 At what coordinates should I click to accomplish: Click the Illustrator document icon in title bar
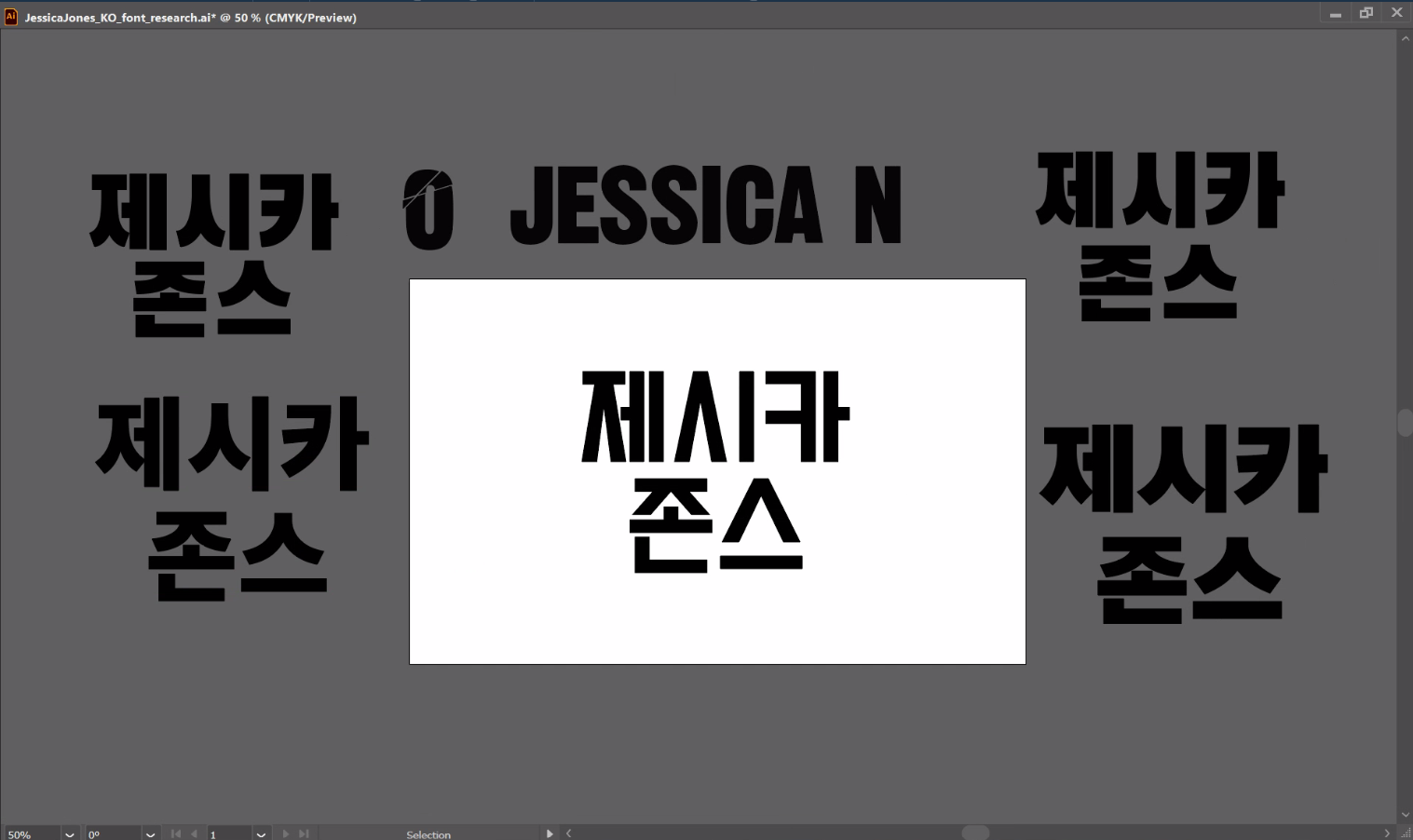11,17
